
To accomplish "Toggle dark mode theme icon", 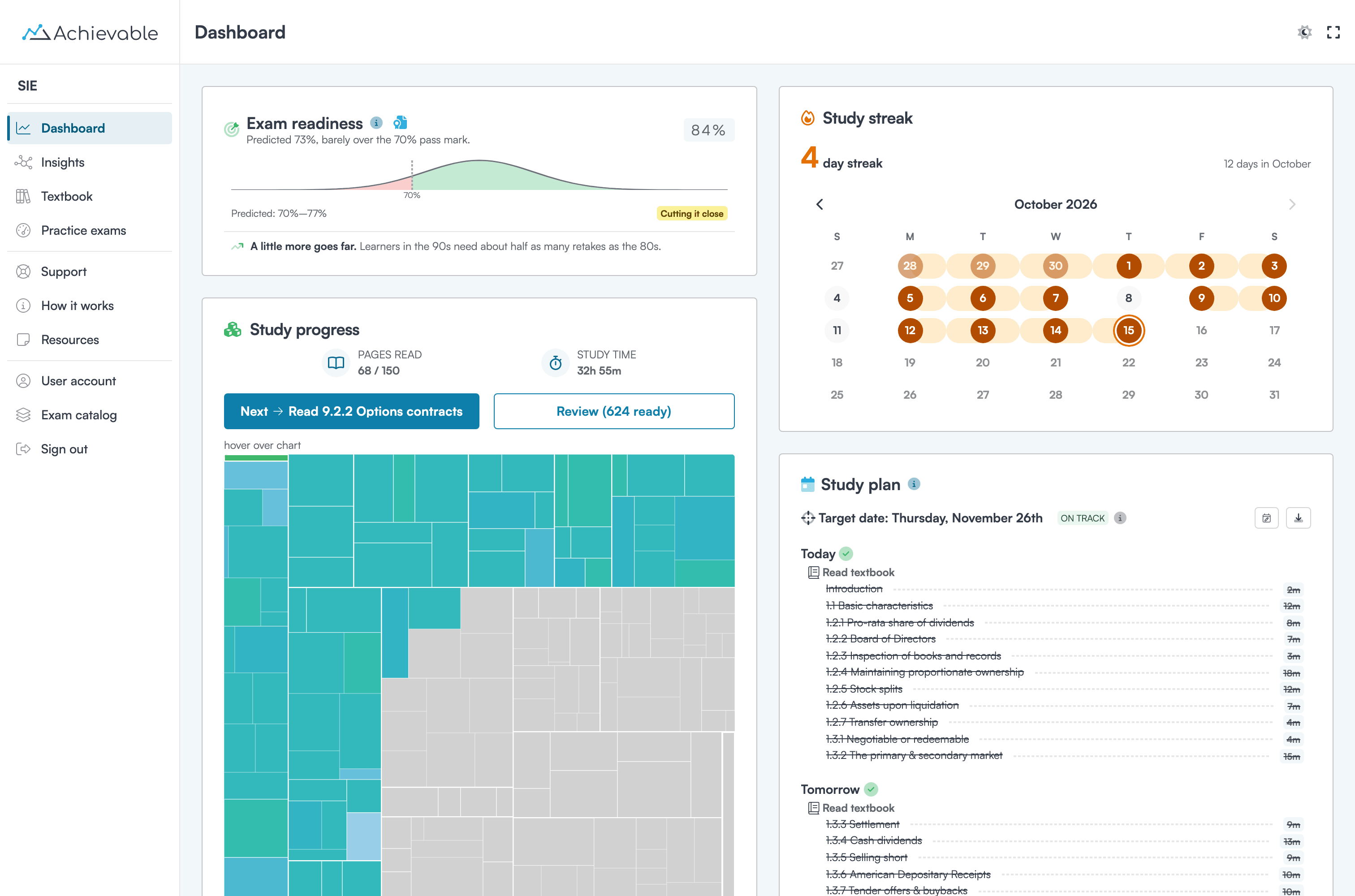I will click(1304, 32).
